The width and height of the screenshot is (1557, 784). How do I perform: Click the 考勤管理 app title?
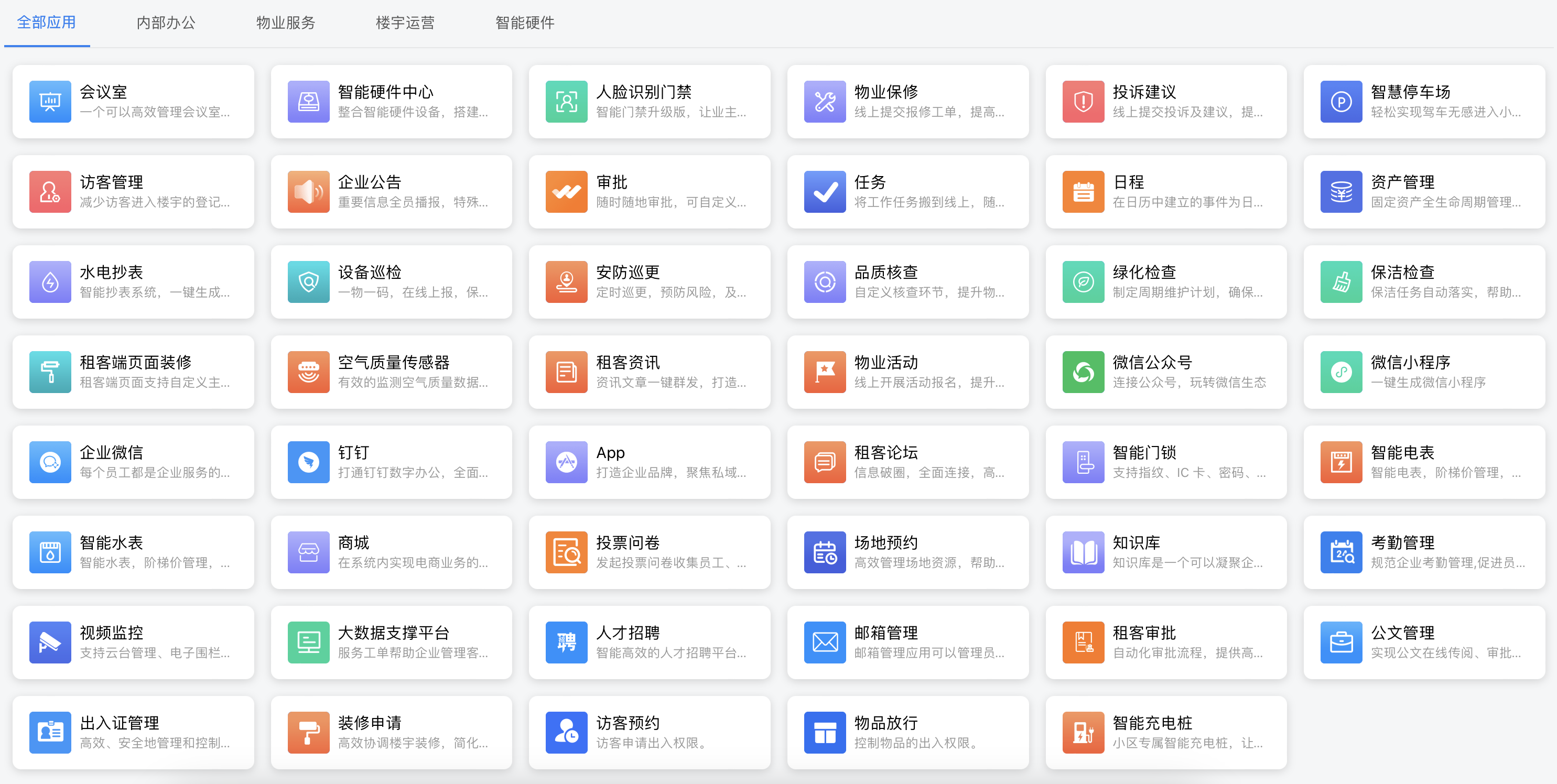tap(1402, 542)
